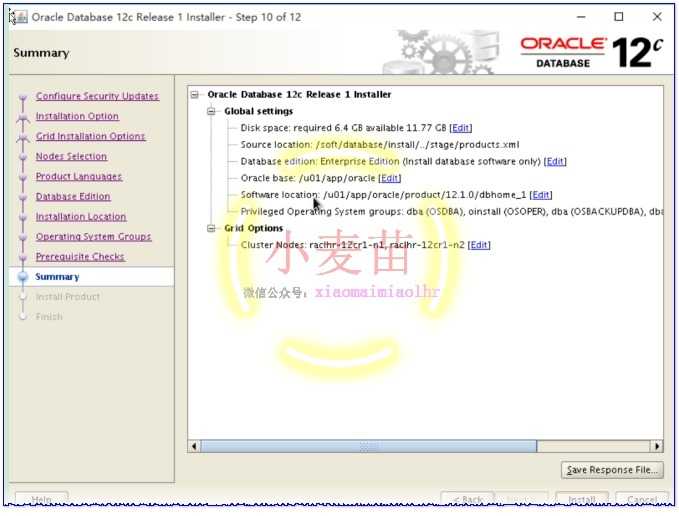The image size is (679, 516).
Task: Go to Database Edition step
Action: [73, 197]
